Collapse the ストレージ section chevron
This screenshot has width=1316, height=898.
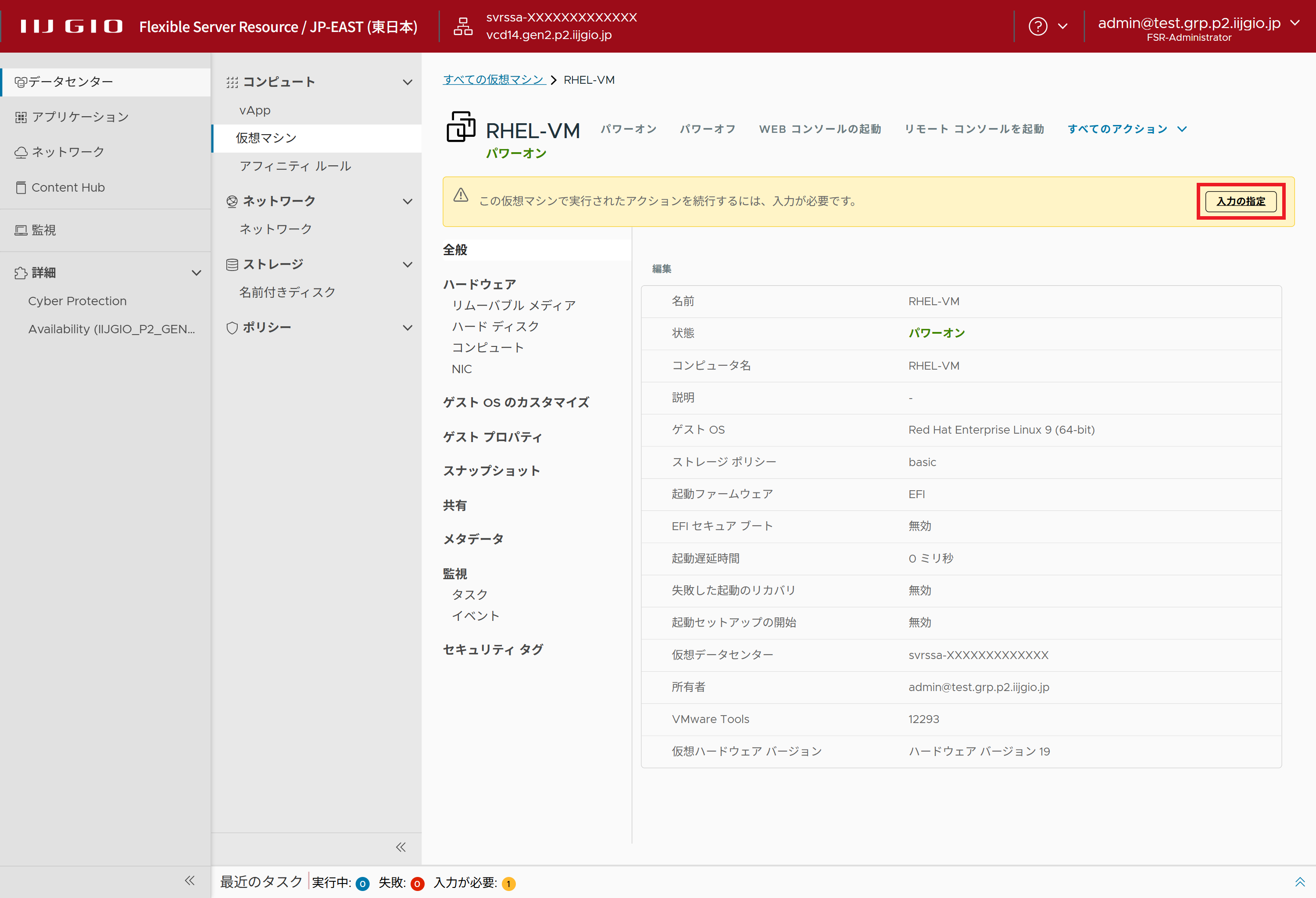(407, 264)
